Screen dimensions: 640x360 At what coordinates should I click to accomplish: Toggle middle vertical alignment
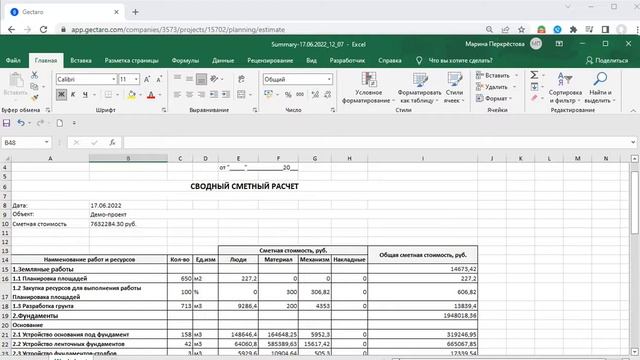pos(189,79)
